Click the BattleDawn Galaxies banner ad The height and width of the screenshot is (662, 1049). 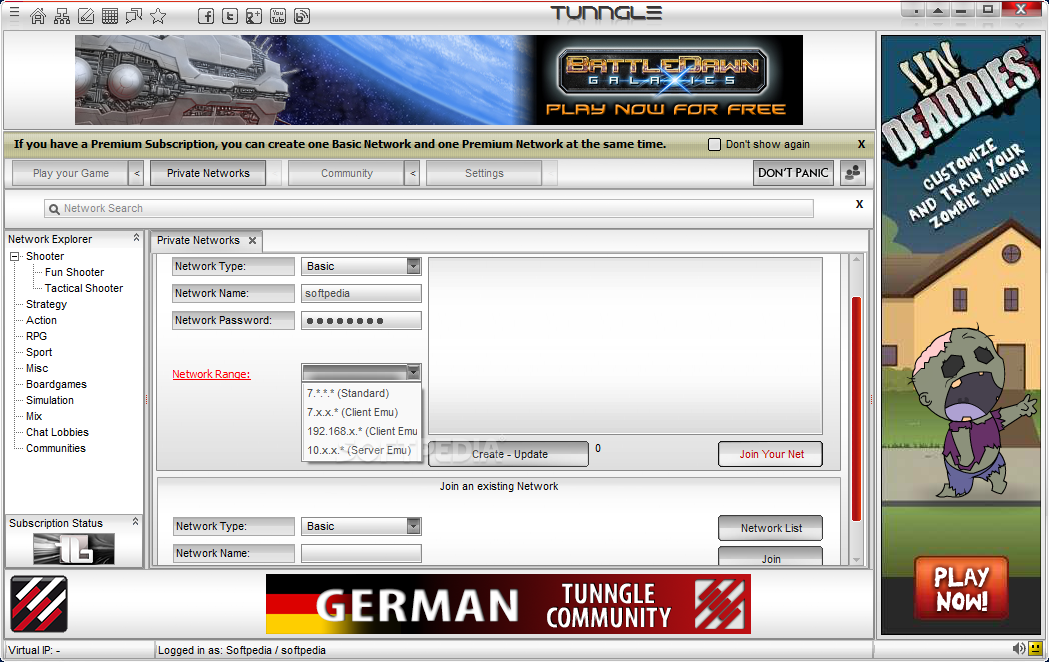439,80
